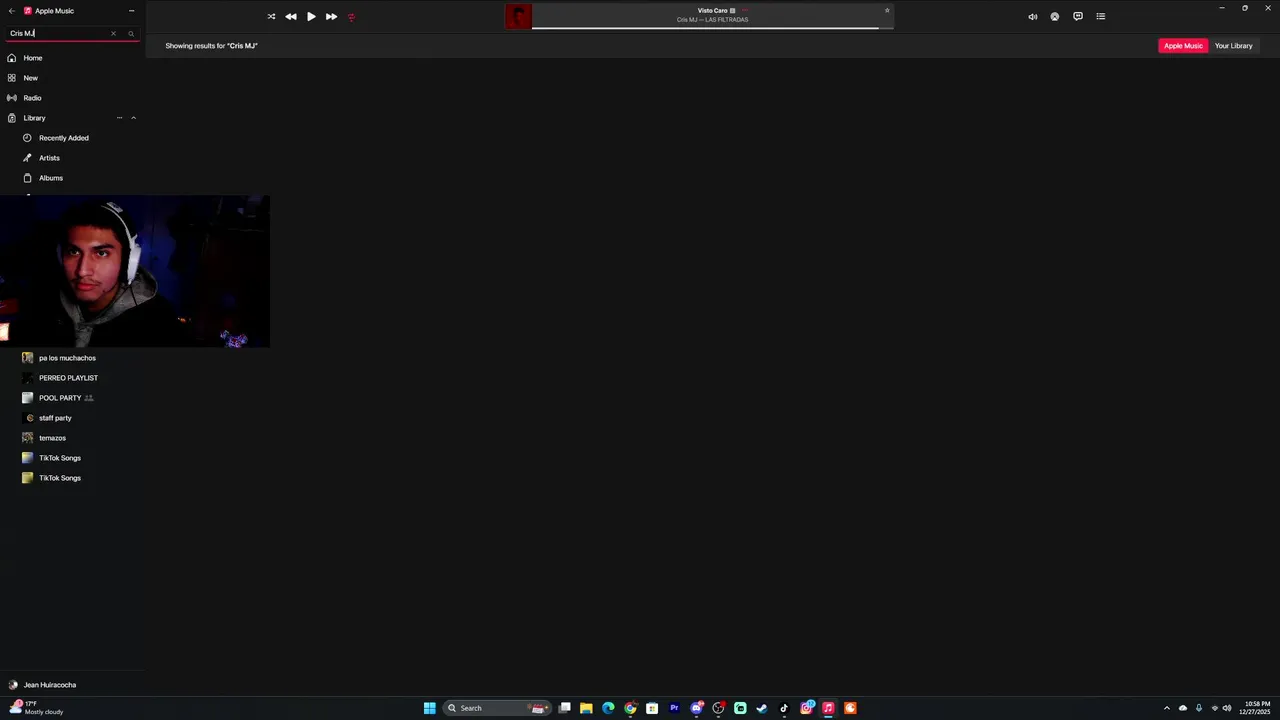Clear the Cris MJ search text
The width and height of the screenshot is (1280, 720).
113,34
